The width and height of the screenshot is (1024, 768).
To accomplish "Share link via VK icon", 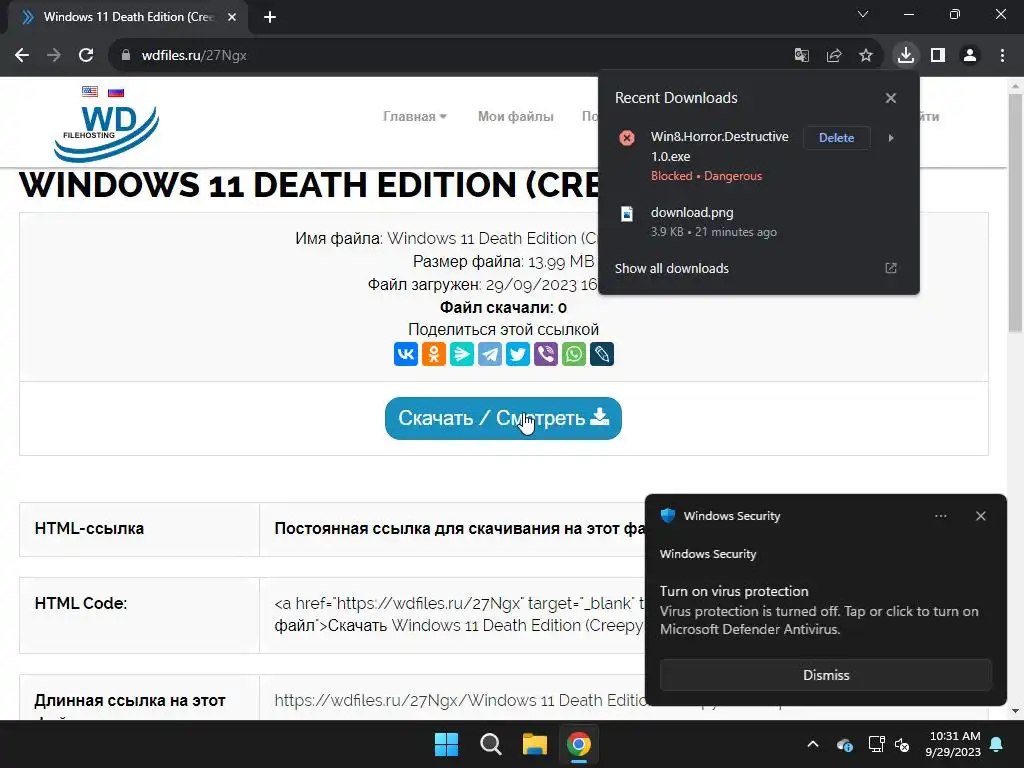I will pos(406,354).
